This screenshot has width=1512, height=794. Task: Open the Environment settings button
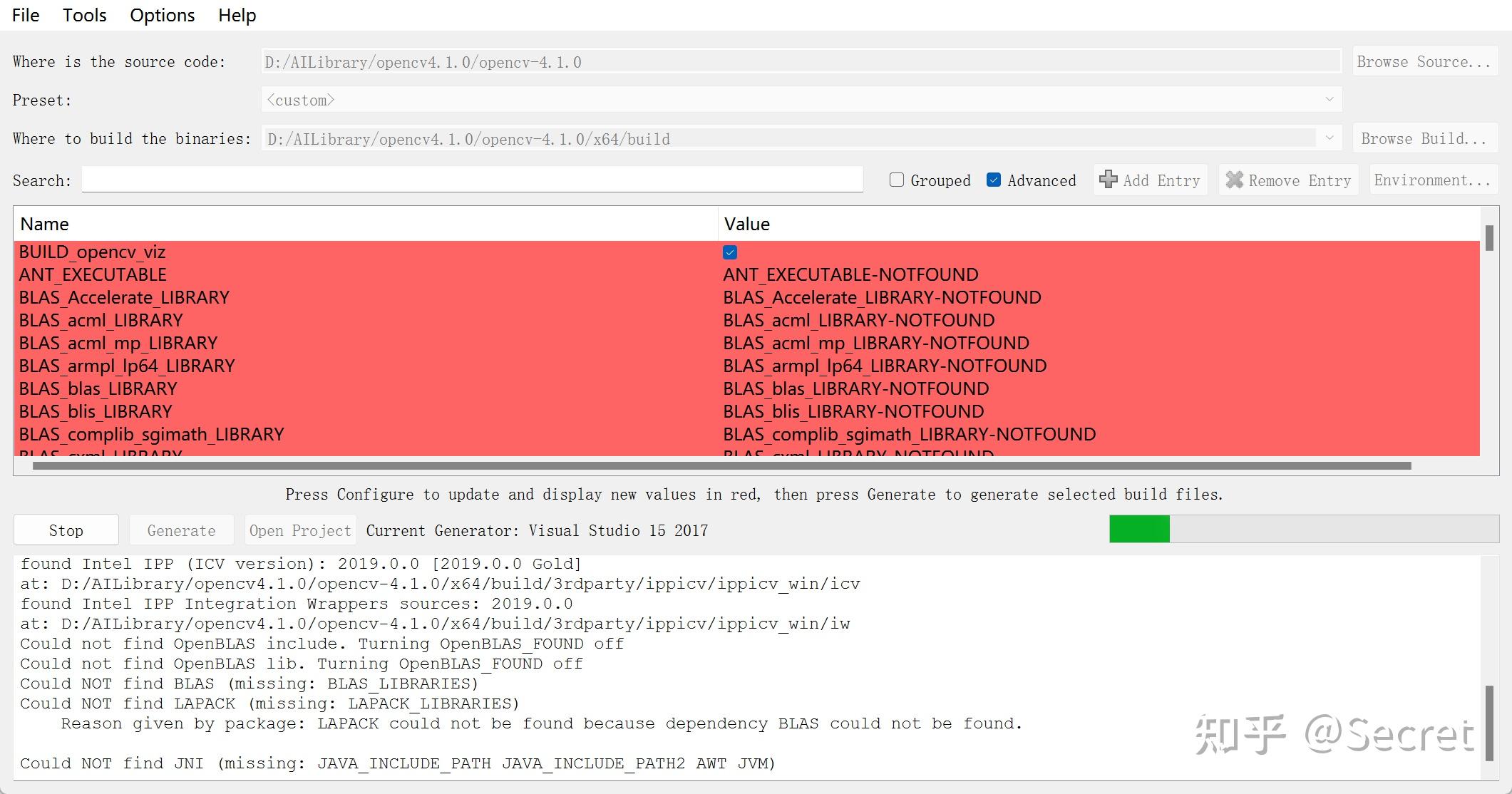[x=1433, y=180]
